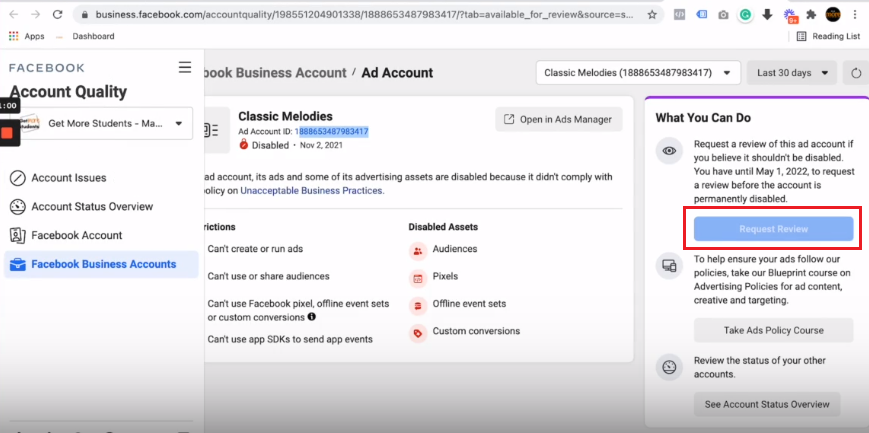Click the Grammarly extension icon
The width and height of the screenshot is (869, 433).
(x=745, y=15)
